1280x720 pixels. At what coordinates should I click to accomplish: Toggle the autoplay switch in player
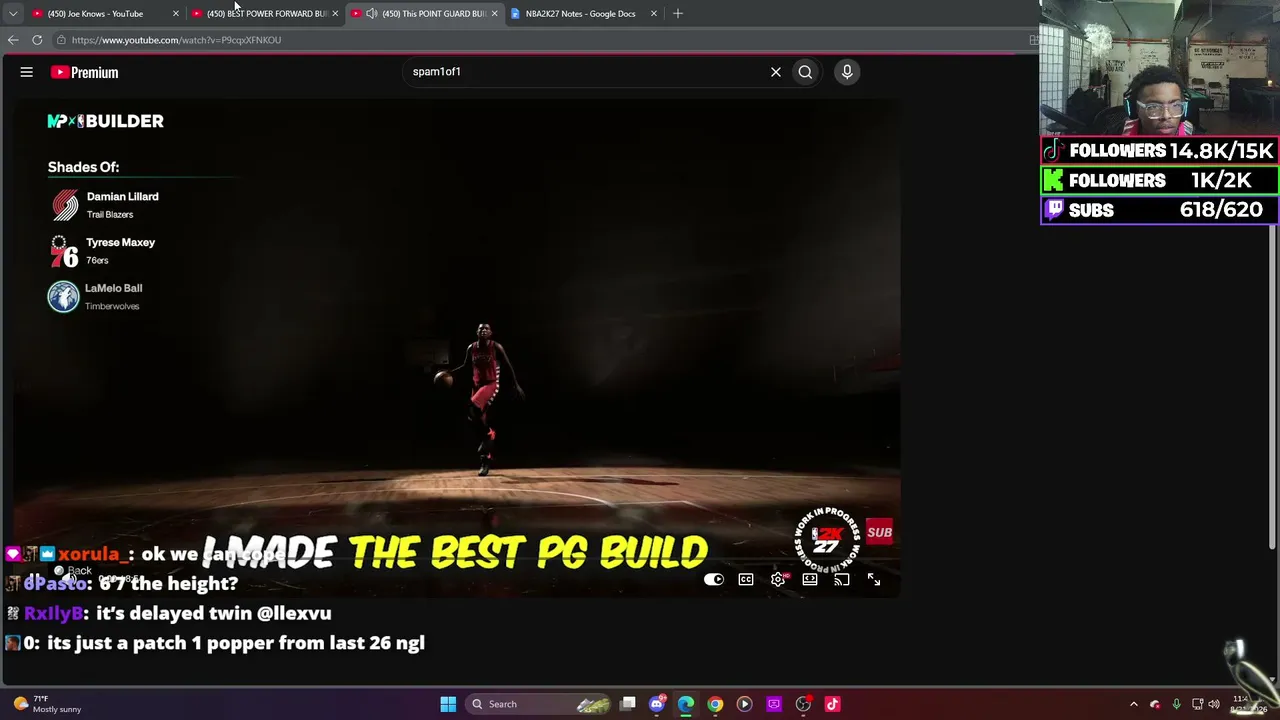[x=714, y=580]
